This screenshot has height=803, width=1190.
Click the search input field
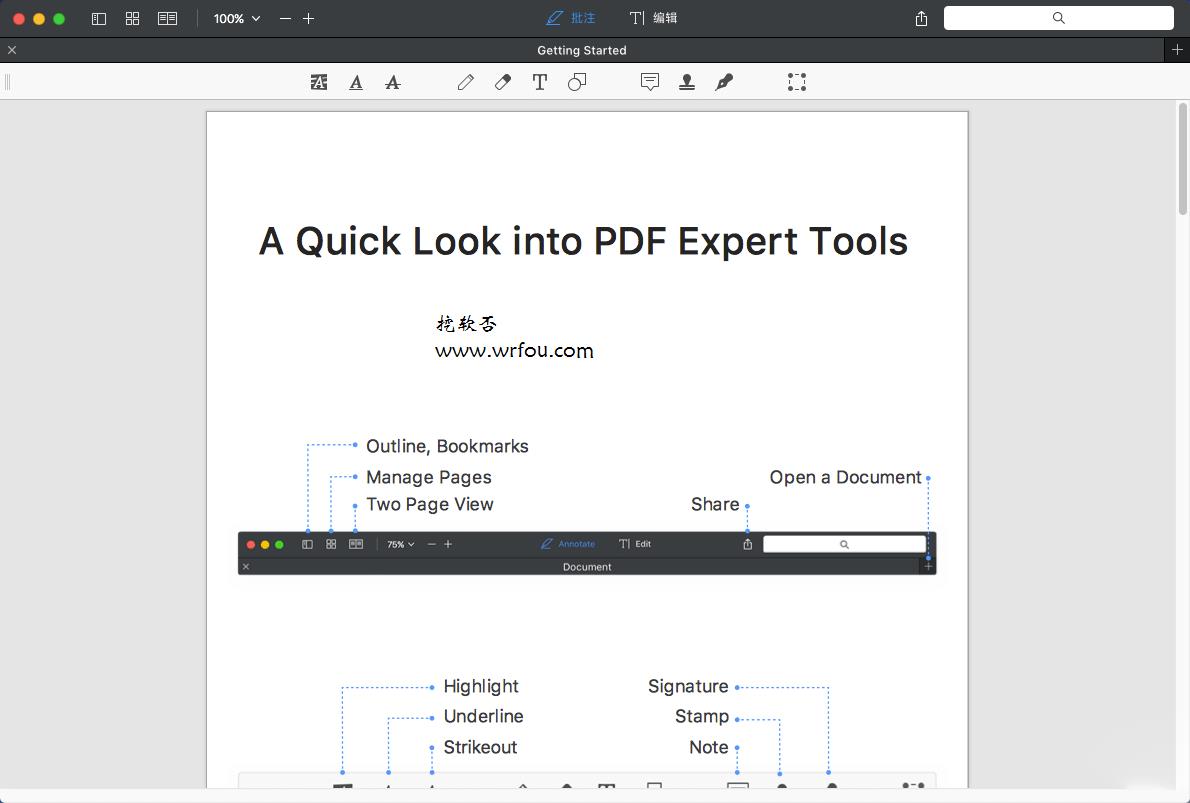pyautogui.click(x=1058, y=18)
